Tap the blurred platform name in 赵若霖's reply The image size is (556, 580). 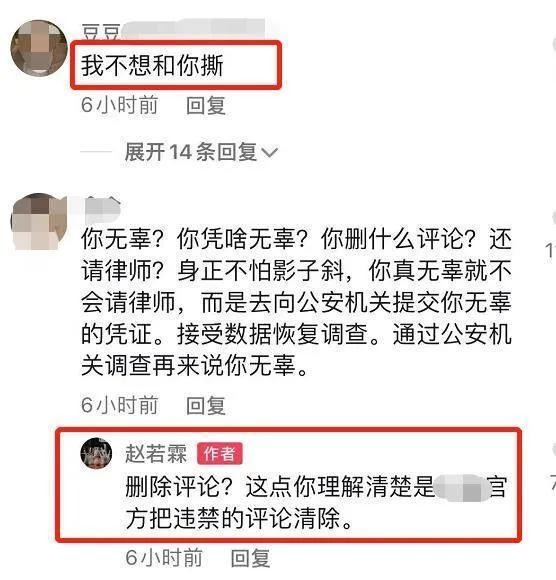461,488
